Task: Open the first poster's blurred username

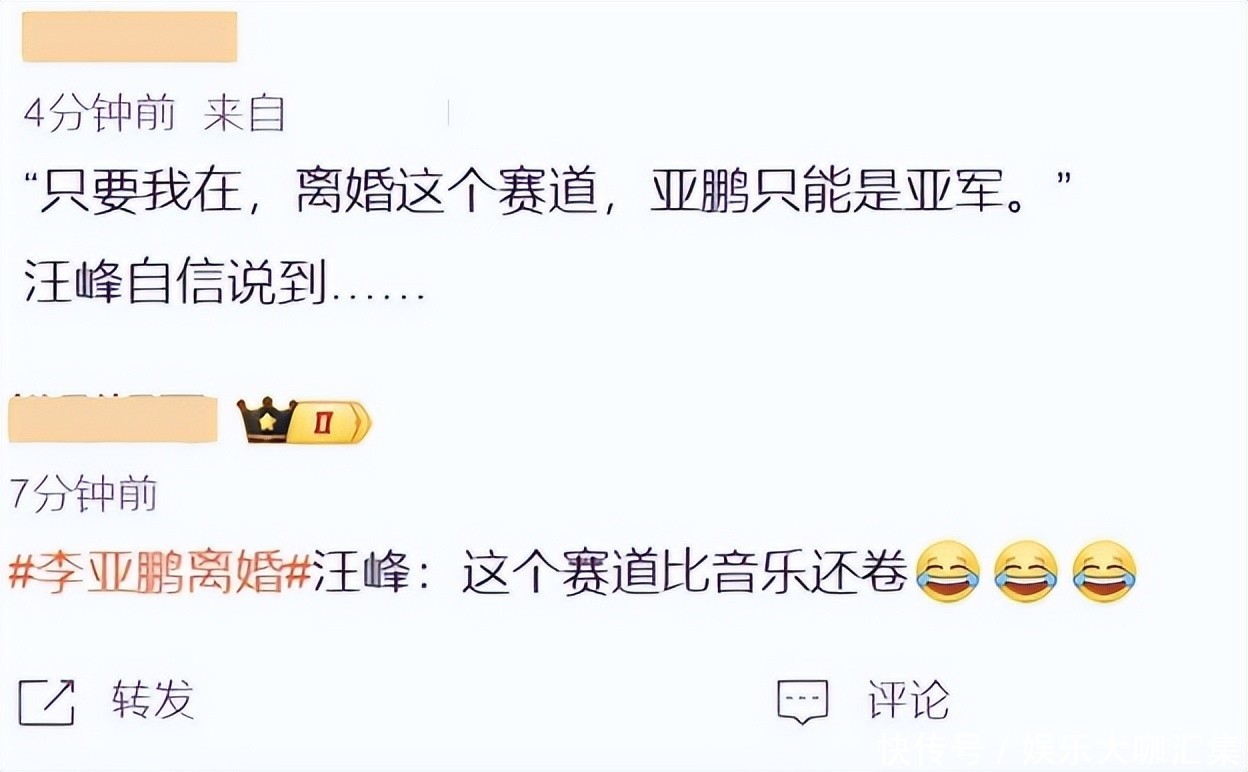Action: 129,37
